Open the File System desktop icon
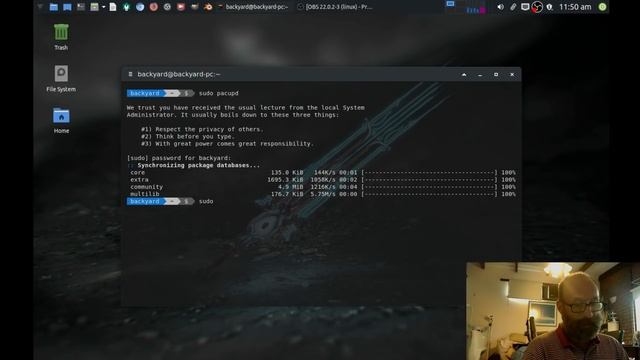 coord(61,78)
